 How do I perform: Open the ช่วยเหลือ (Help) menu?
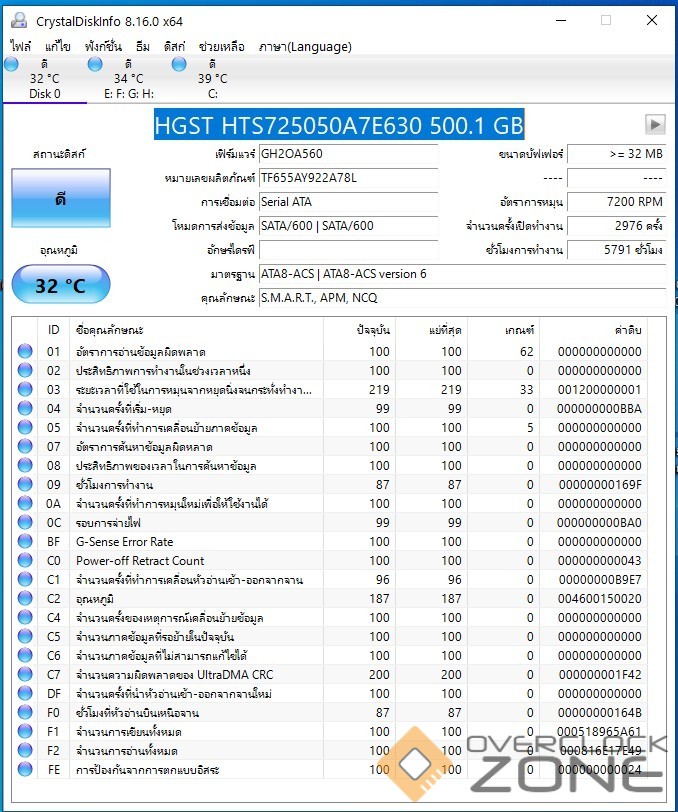pos(222,46)
